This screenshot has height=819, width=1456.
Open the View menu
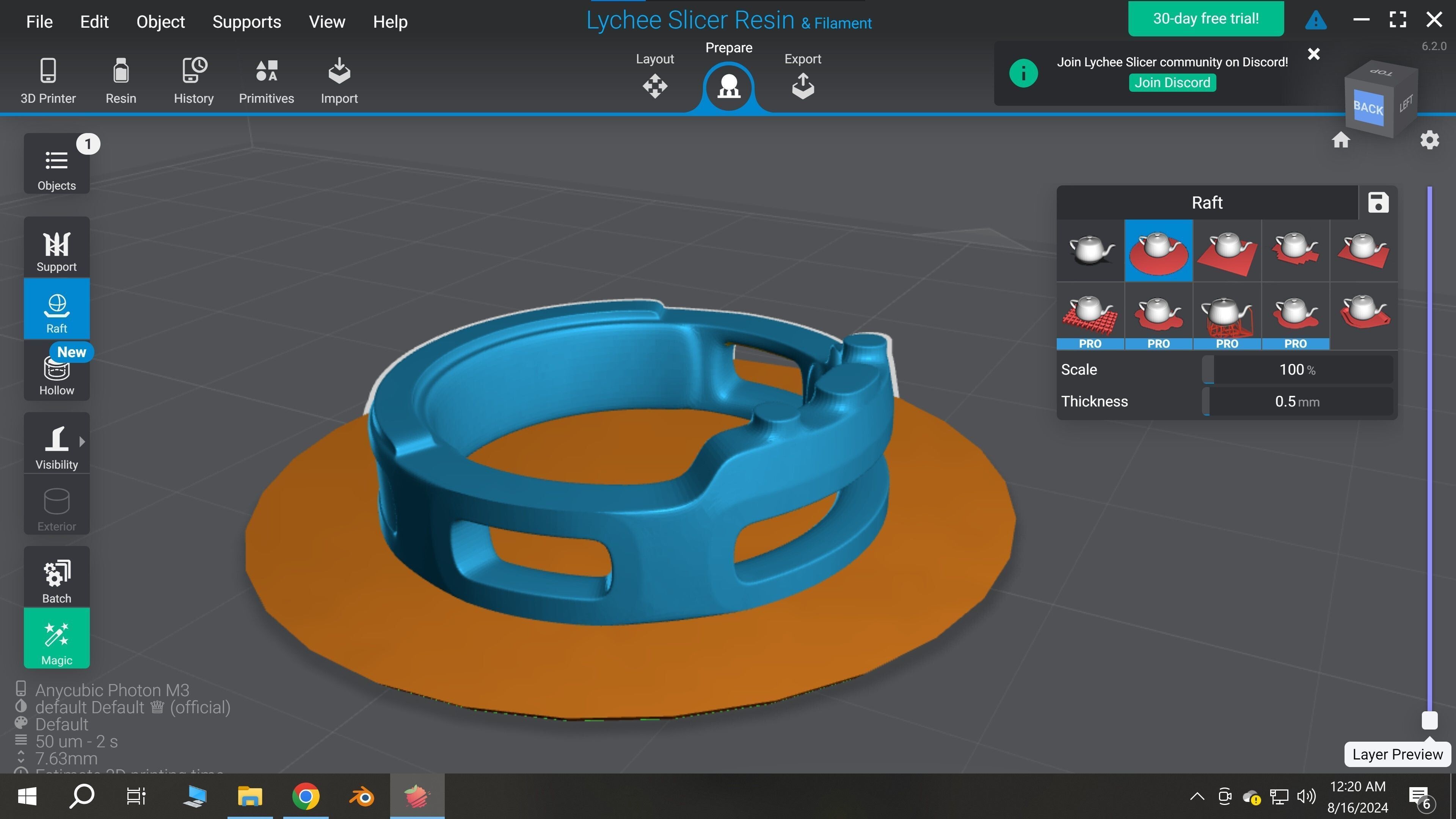point(327,22)
